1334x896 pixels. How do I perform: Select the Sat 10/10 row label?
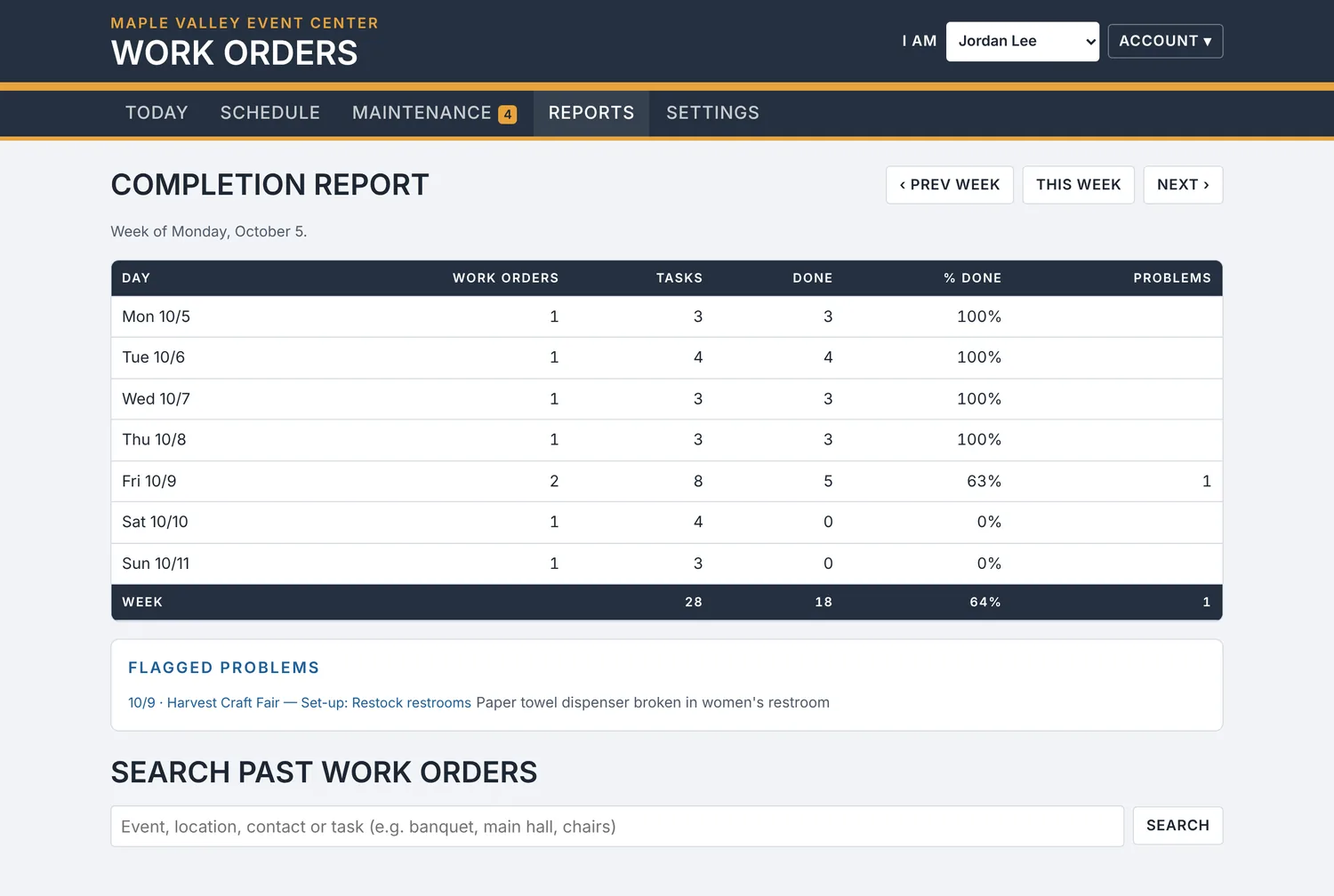tap(156, 522)
